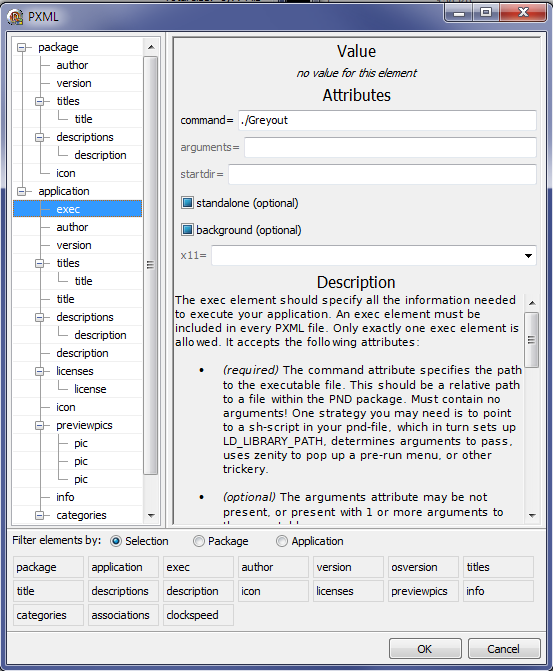Select author under package in tree
Viewport: 553px width, 671px height.
(72, 65)
